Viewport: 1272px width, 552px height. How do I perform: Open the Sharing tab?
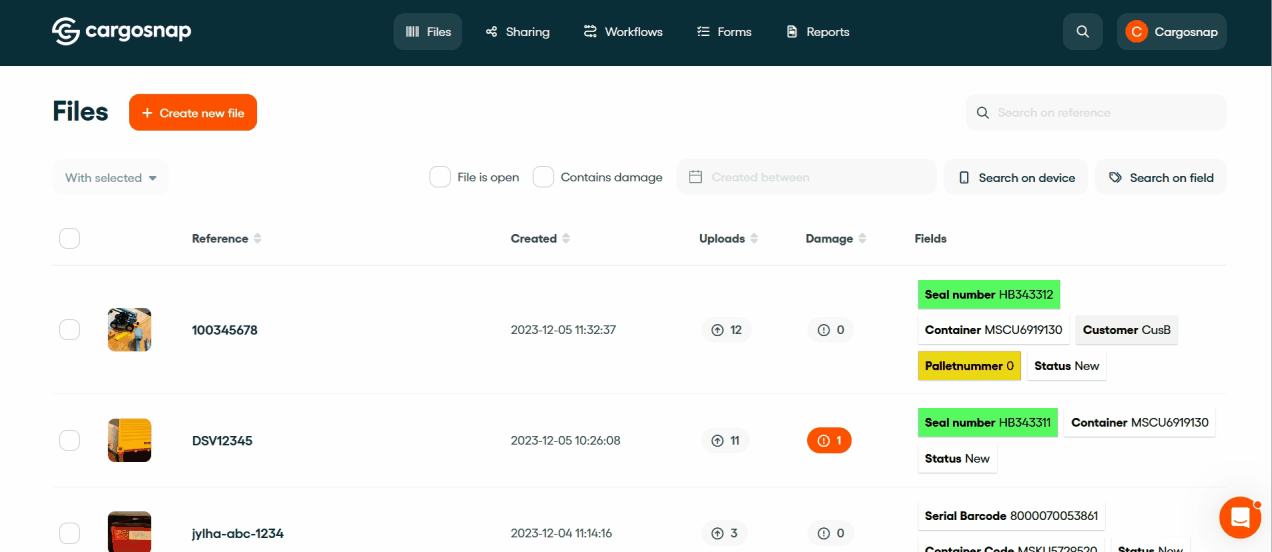pos(518,32)
